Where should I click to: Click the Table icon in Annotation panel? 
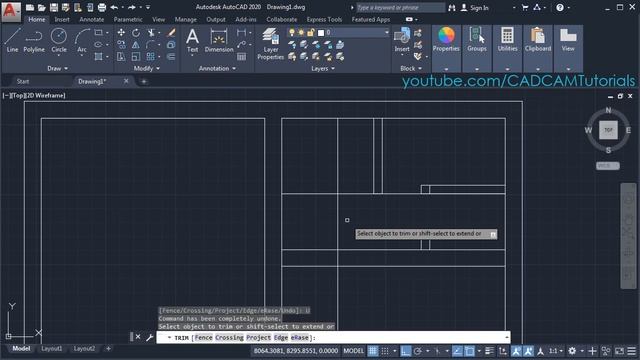click(x=242, y=56)
